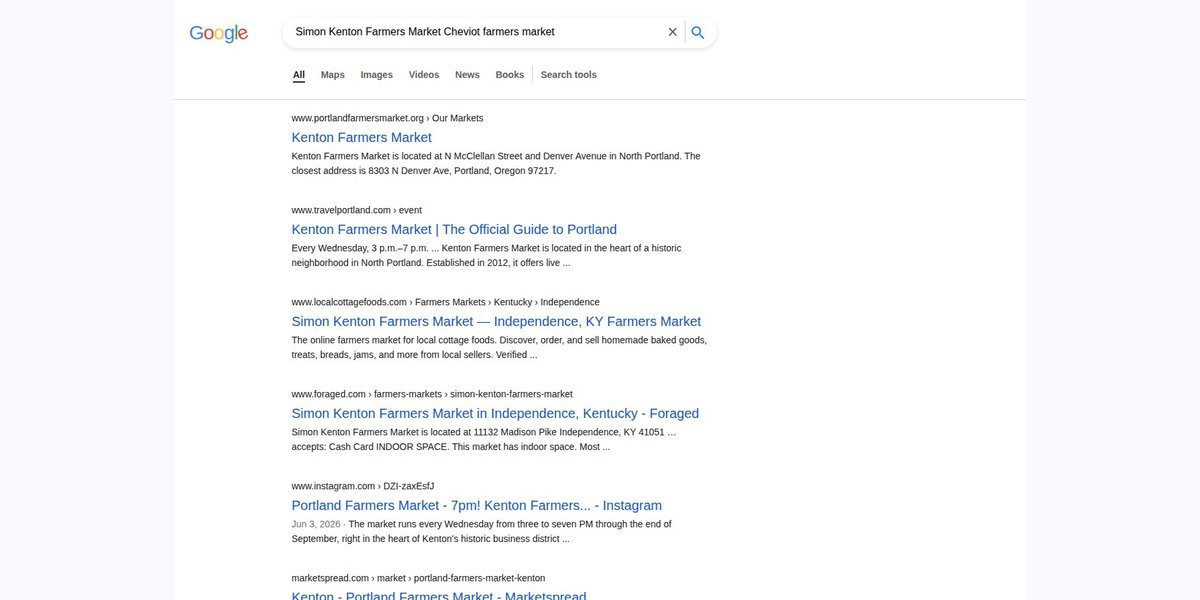Open the Portland Farmers Market Instagram result

click(x=477, y=505)
